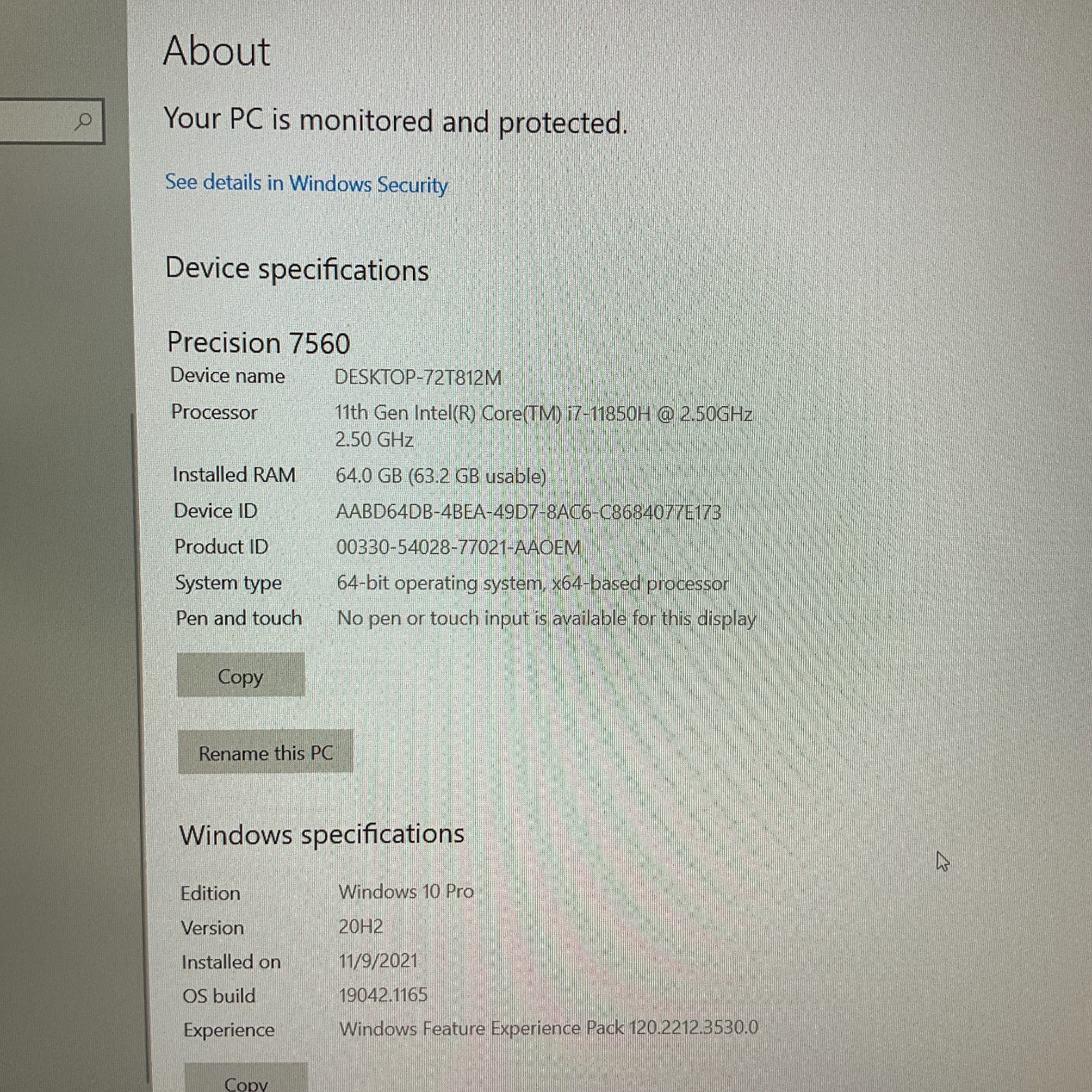Screen dimensions: 1092x1092
Task: Click RAM value 64.0 GB (63.2 GB usable)
Action: pyautogui.click(x=441, y=476)
